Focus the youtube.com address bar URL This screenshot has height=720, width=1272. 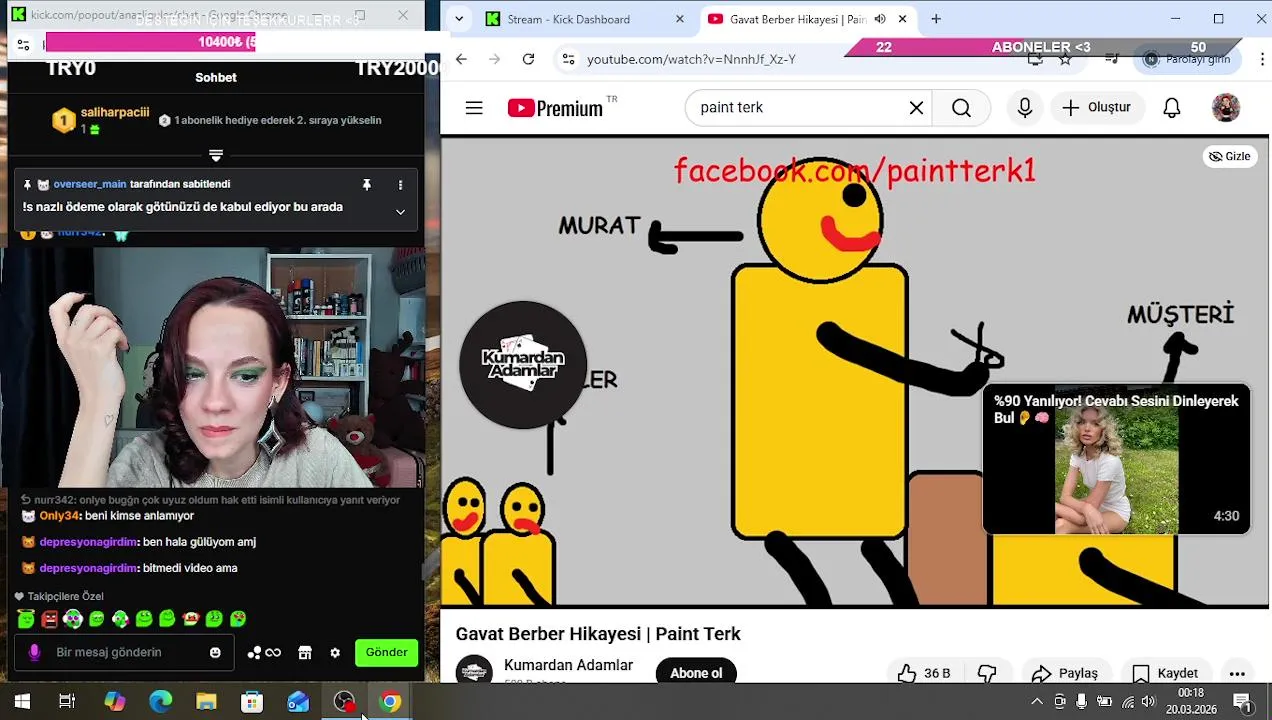691,59
